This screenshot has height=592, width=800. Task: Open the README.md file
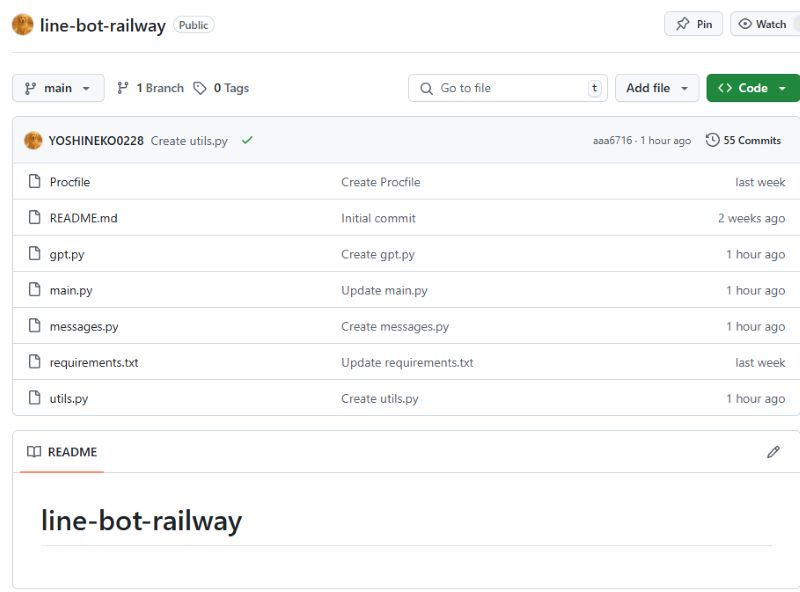click(x=84, y=218)
